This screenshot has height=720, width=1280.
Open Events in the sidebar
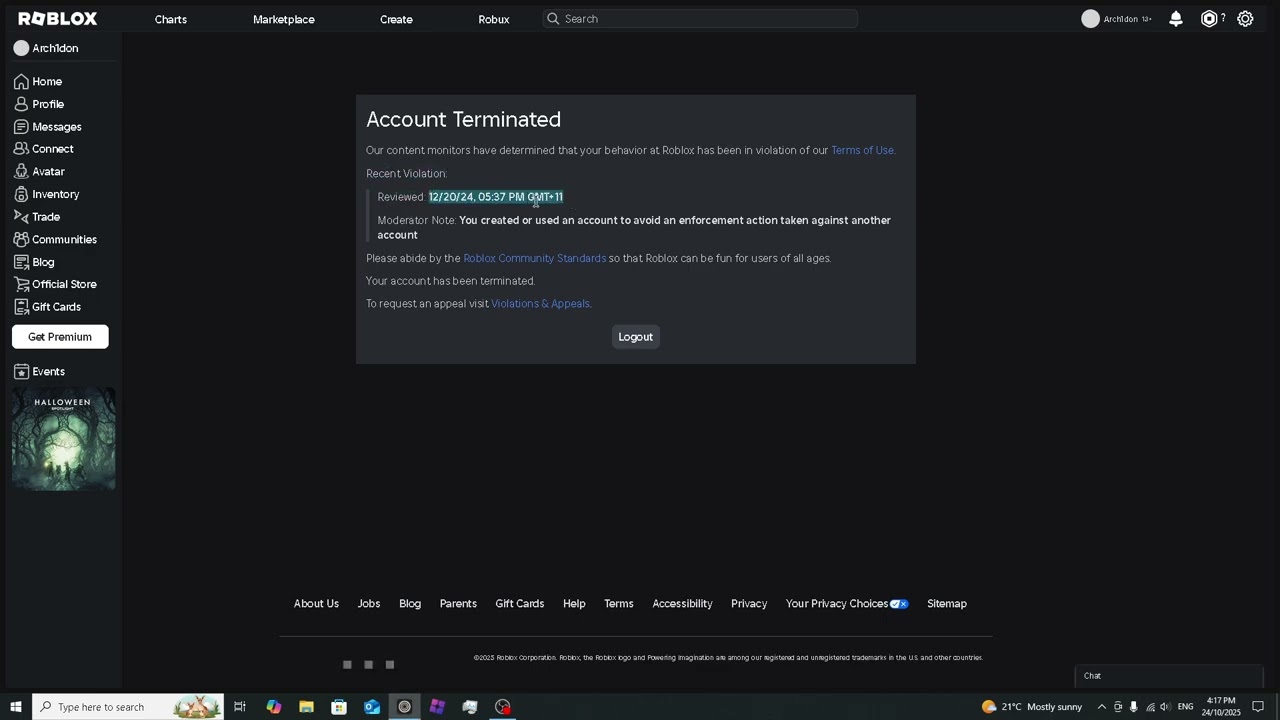click(x=39, y=372)
